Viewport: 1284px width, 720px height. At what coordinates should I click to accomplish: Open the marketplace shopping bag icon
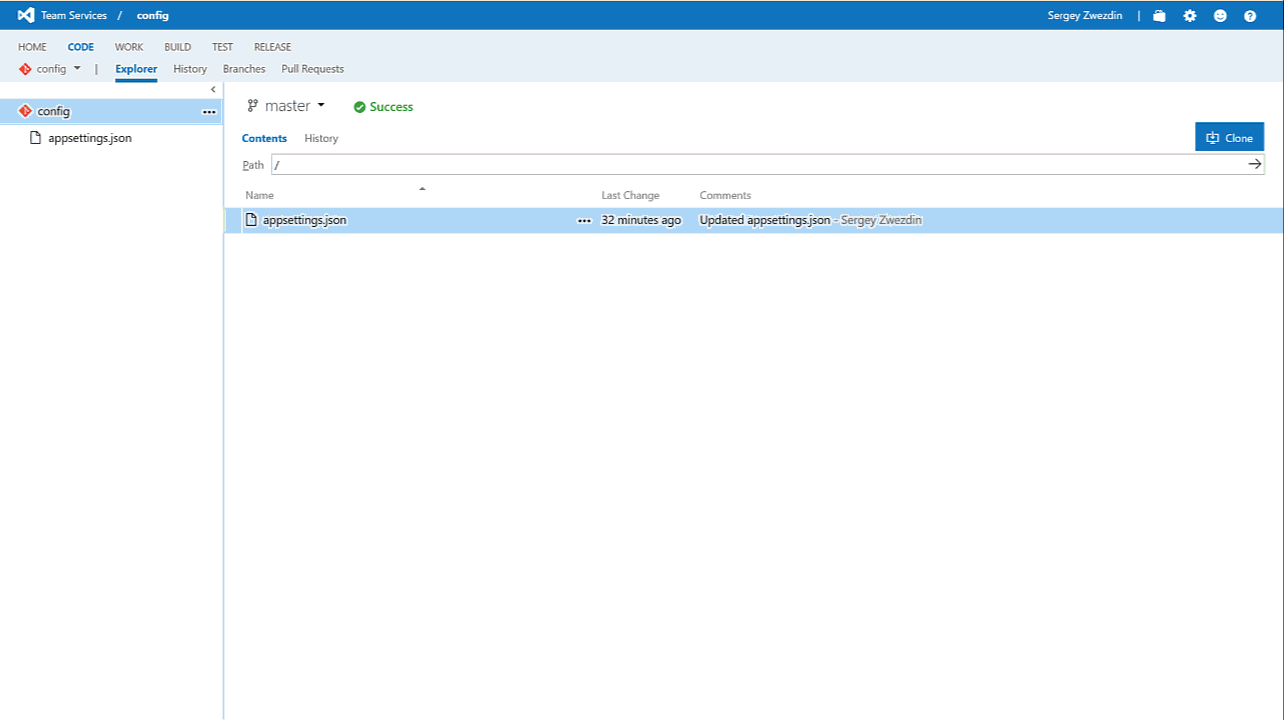click(x=1159, y=16)
